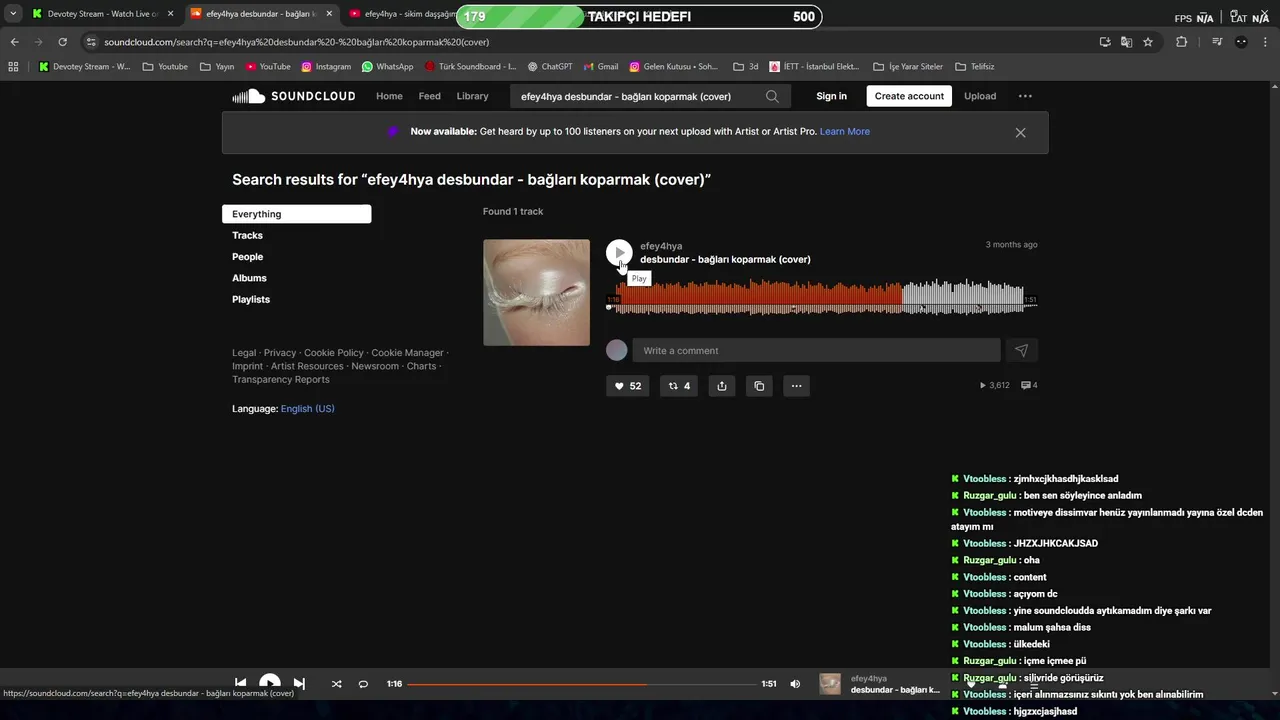
Task: Open the Home menu item
Action: (x=389, y=96)
